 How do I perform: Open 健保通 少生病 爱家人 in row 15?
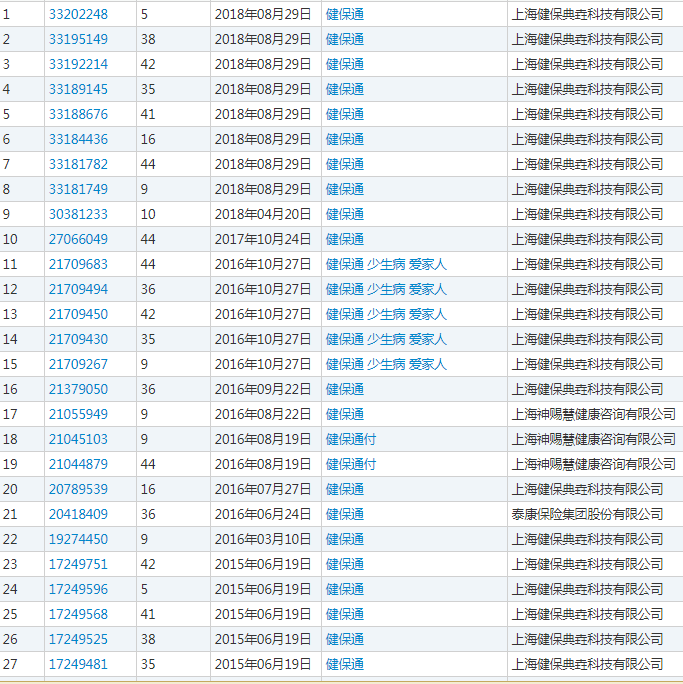pos(386,364)
